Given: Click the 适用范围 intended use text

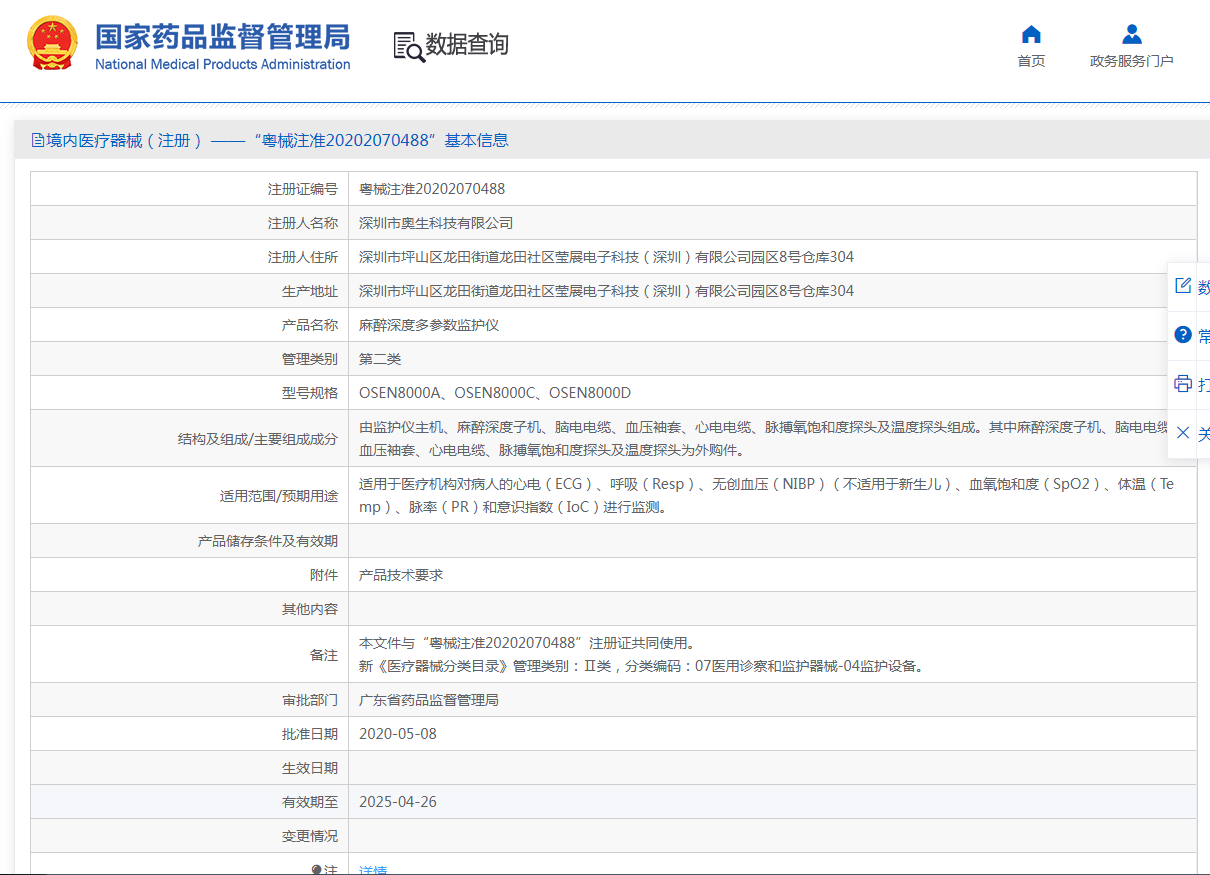Looking at the screenshot, I should coord(768,495).
